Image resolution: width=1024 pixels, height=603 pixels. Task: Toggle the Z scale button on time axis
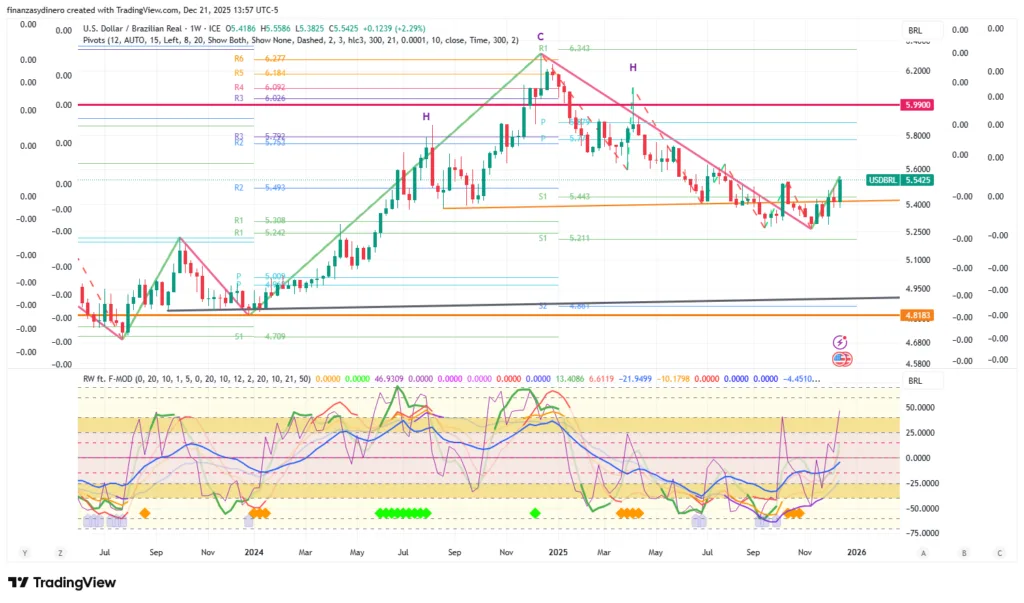(x=60, y=551)
